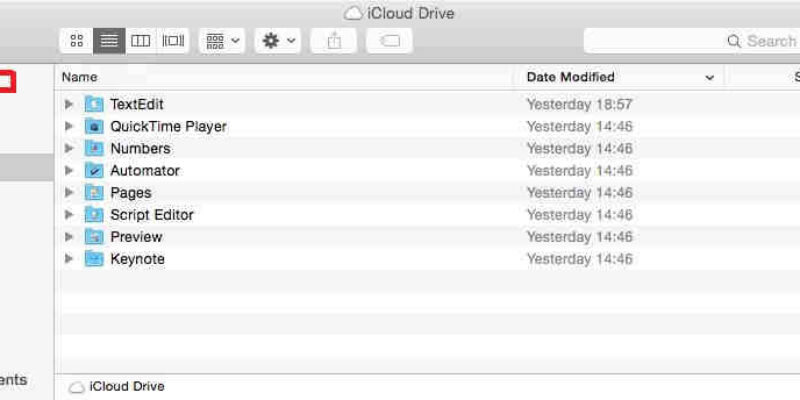Toggle sort direction arrow in Date Modified
800x400 pixels.
[x=709, y=78]
